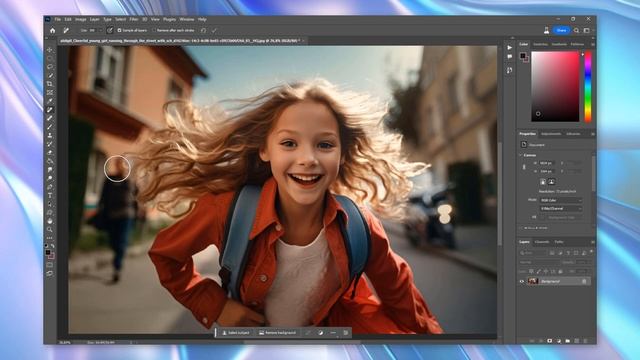Switch to the Swatches tab
This screenshot has width=640, height=360.
coord(540,44)
